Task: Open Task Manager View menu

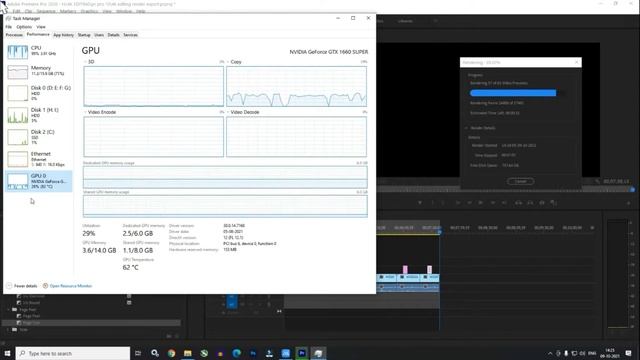Action: point(41,27)
